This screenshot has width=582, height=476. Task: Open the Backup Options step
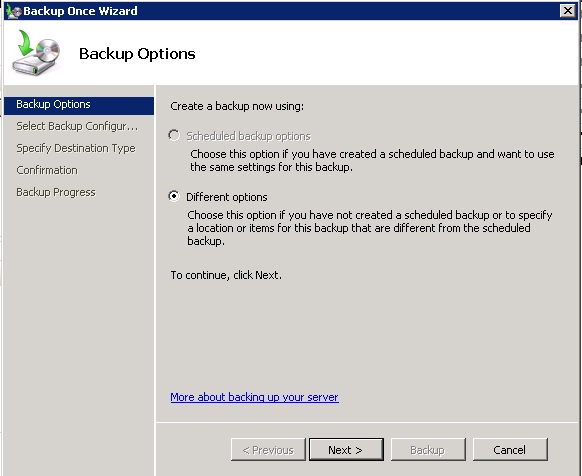point(79,105)
